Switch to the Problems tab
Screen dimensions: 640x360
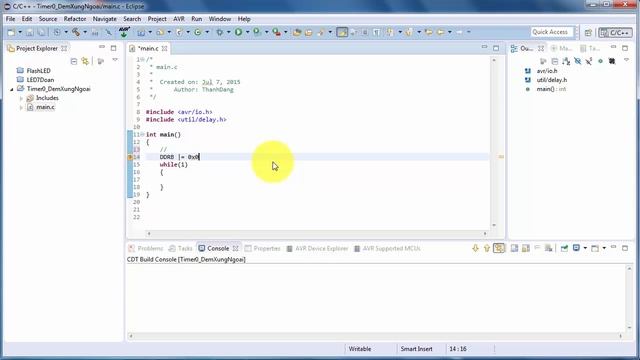click(x=146, y=248)
